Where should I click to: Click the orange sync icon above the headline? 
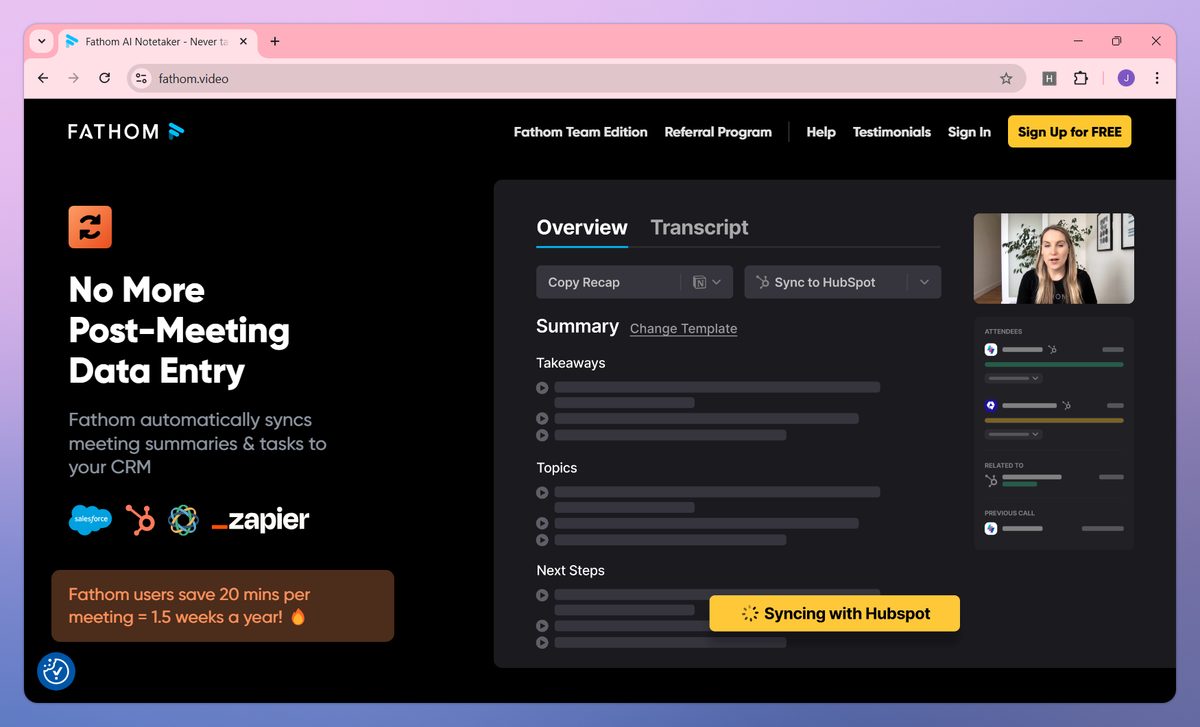[90, 227]
